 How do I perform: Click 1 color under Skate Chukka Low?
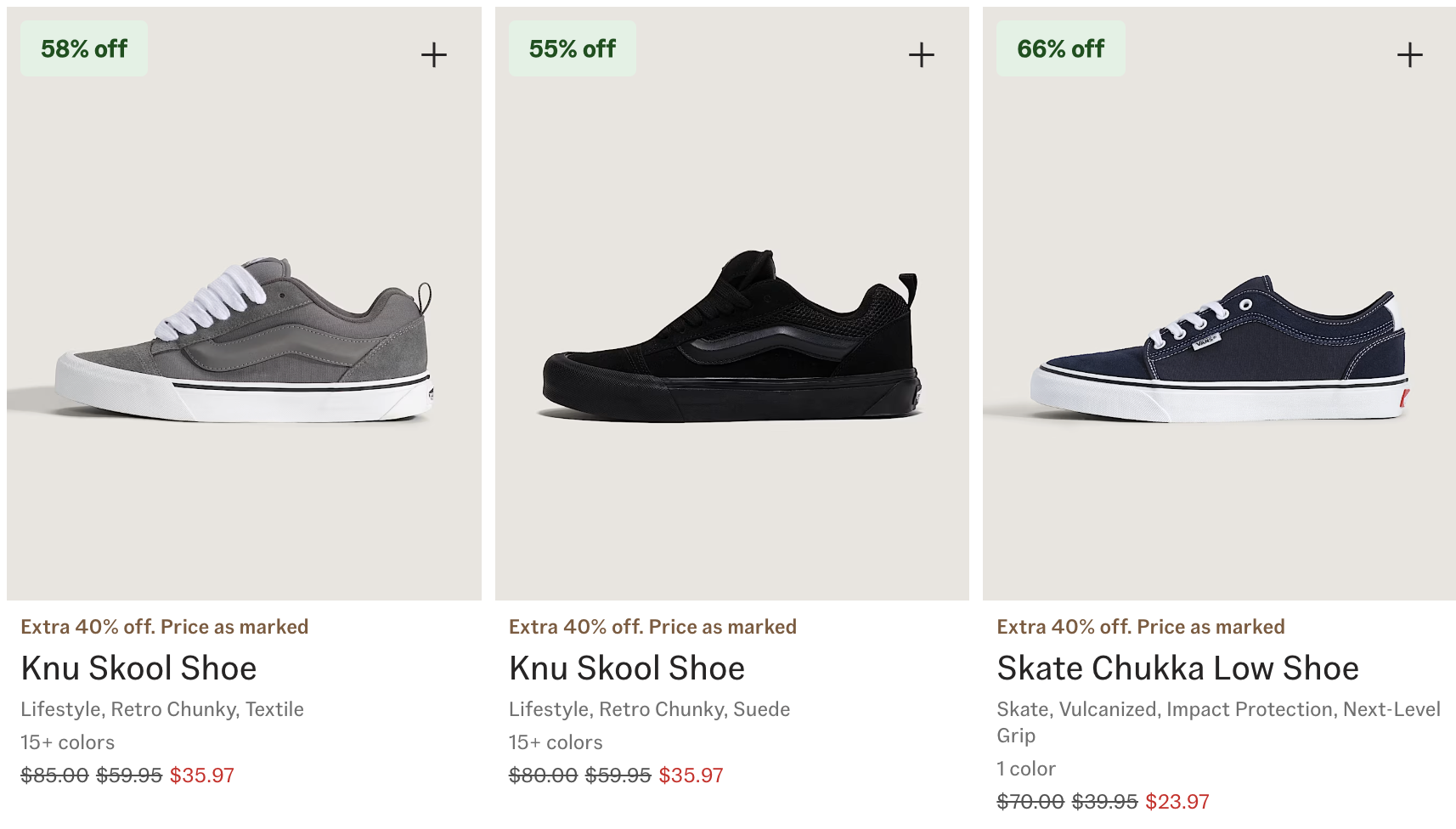coord(1026,769)
